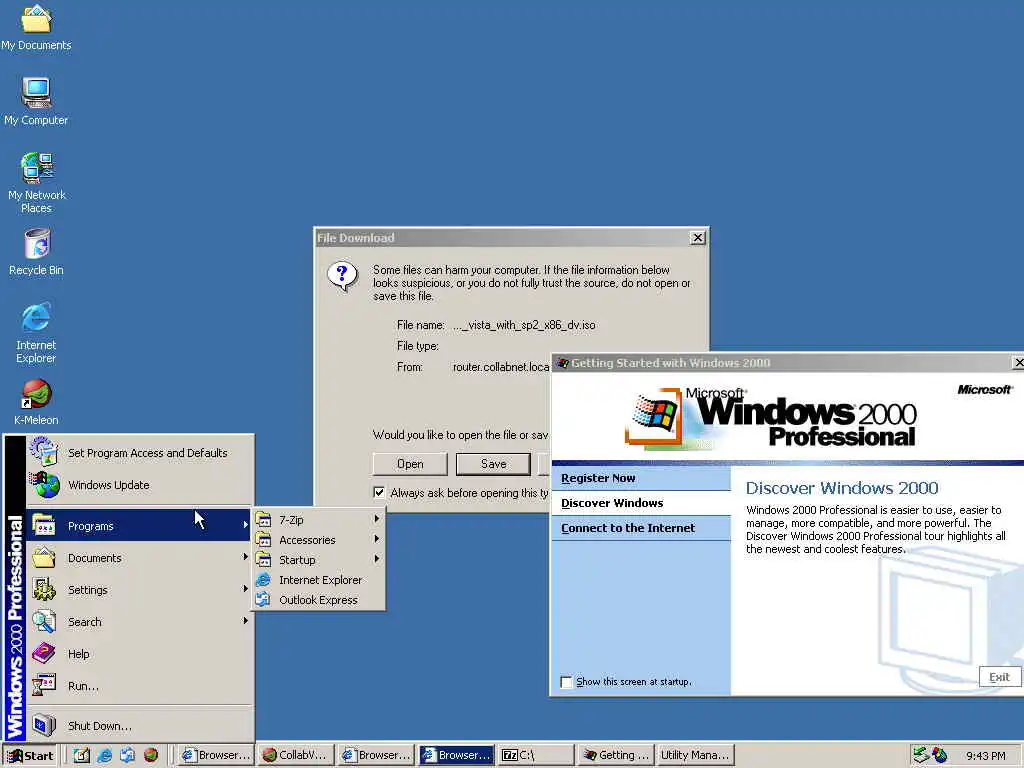Click the Programs folder icon in Start menu
Screen dimensions: 1024x768
click(x=44, y=526)
